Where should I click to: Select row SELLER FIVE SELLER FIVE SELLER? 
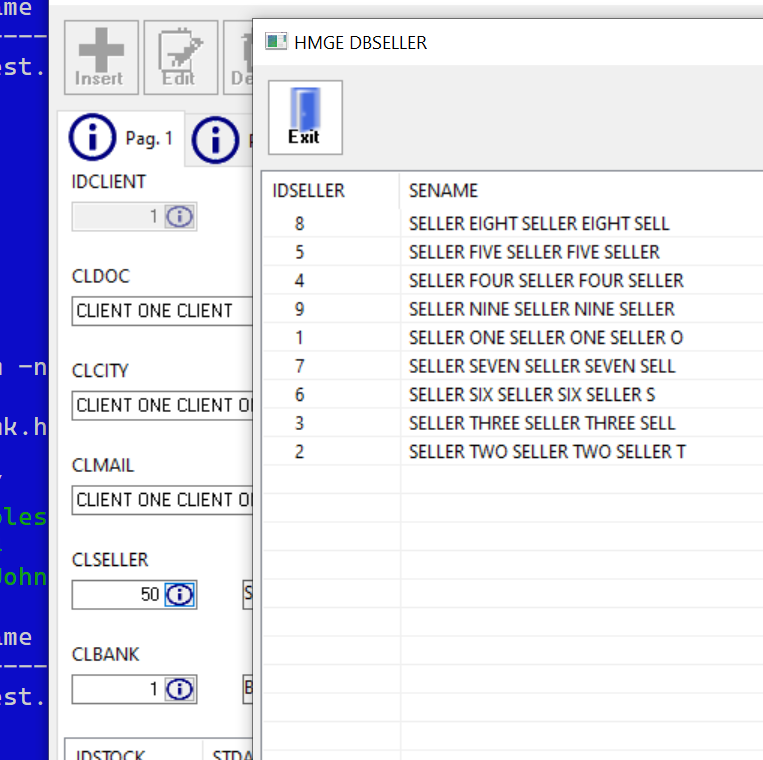pos(513,252)
